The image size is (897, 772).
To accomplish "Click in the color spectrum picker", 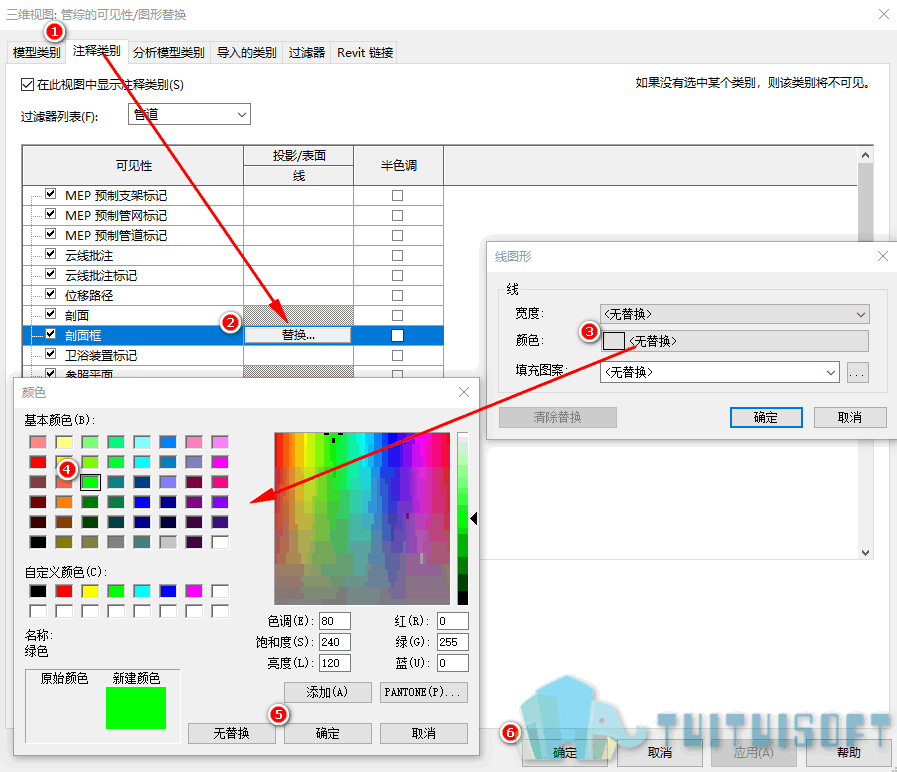I will [362, 518].
